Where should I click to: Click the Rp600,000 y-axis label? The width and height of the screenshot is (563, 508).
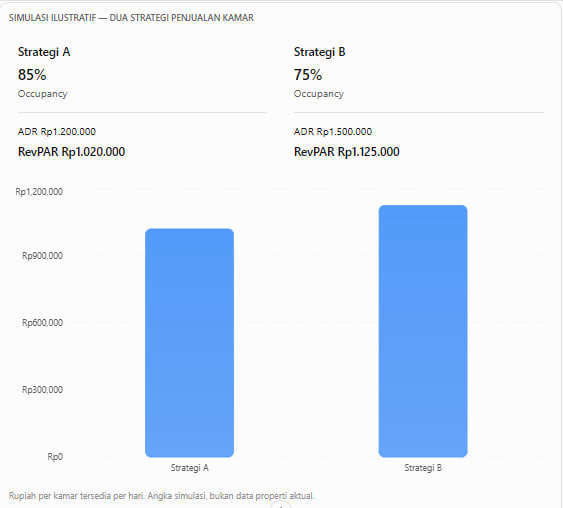click(42, 322)
